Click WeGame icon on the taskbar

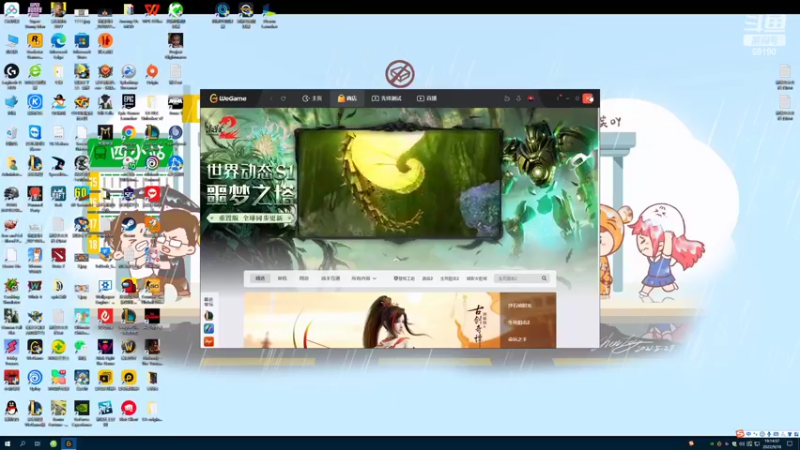(68, 444)
